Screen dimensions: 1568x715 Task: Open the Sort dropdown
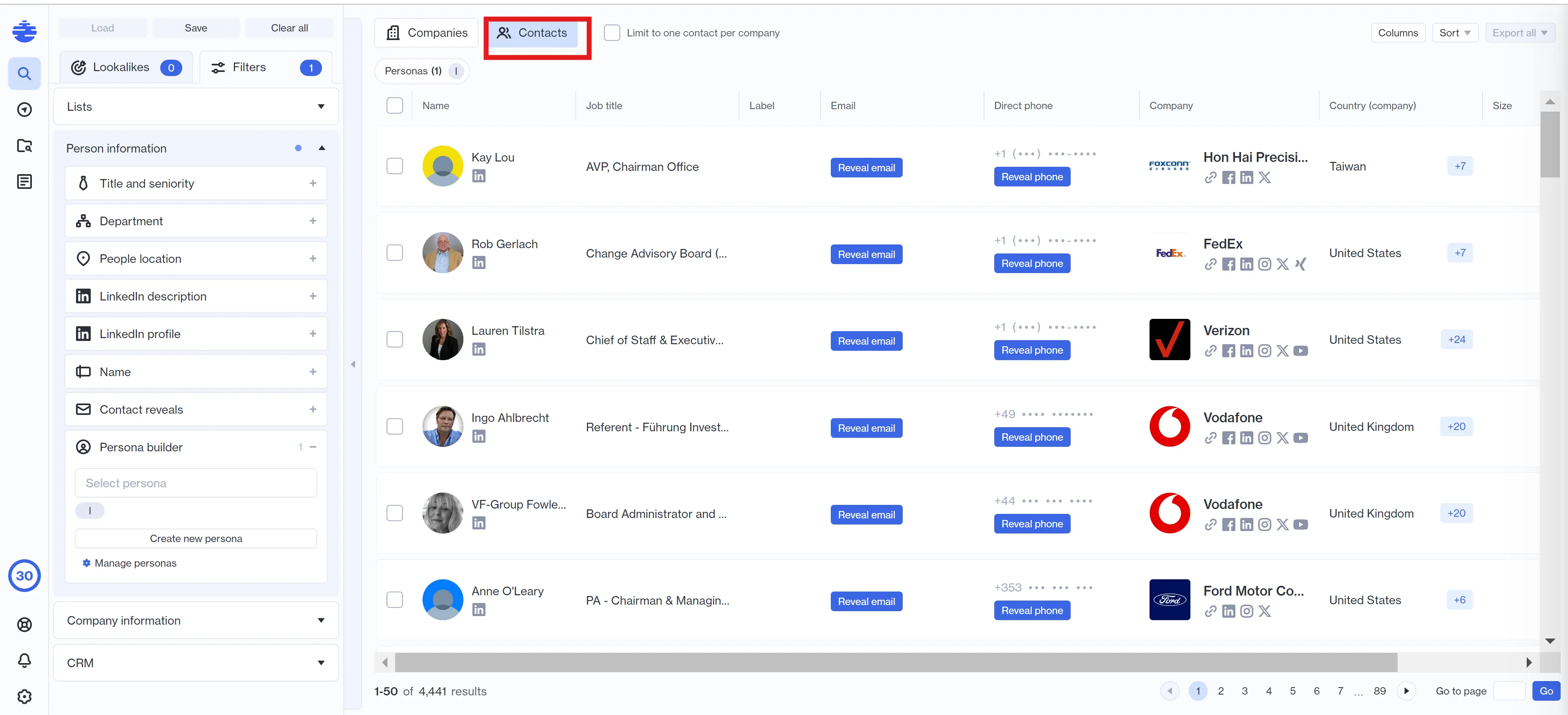1454,33
